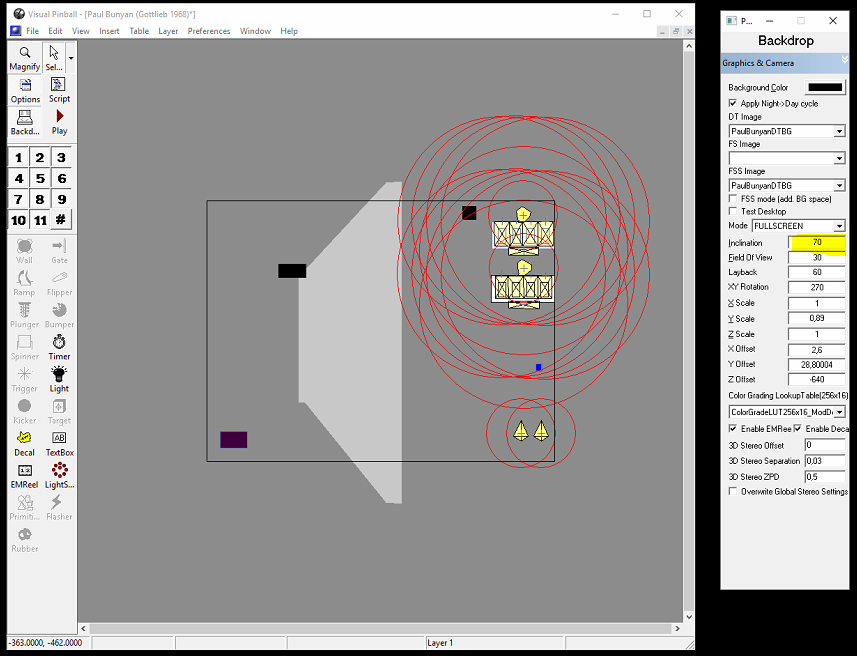
Task: Toggle layer 2 button
Action: (40, 157)
